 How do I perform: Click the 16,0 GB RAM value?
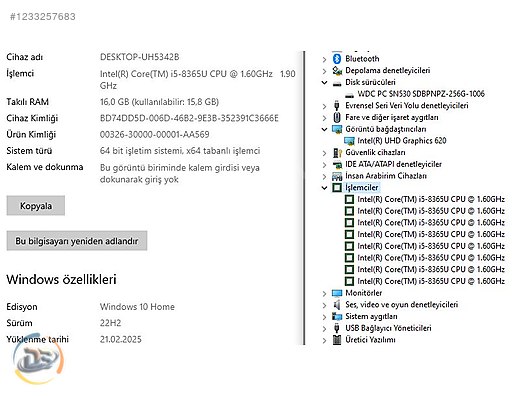coord(159,102)
